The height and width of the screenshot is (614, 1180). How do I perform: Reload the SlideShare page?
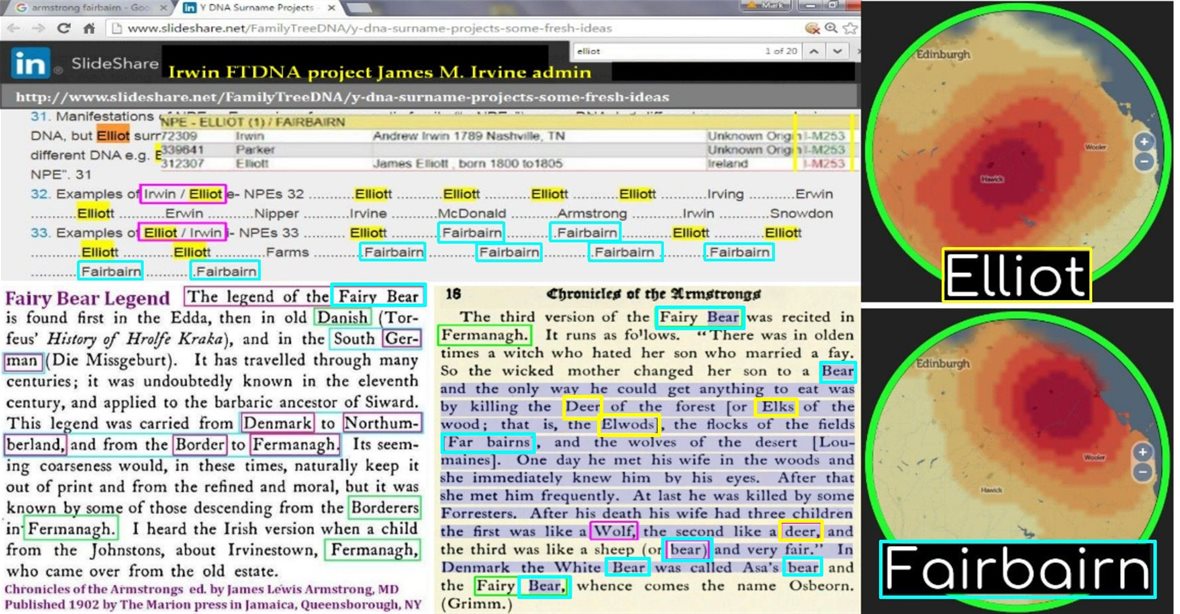[x=64, y=28]
